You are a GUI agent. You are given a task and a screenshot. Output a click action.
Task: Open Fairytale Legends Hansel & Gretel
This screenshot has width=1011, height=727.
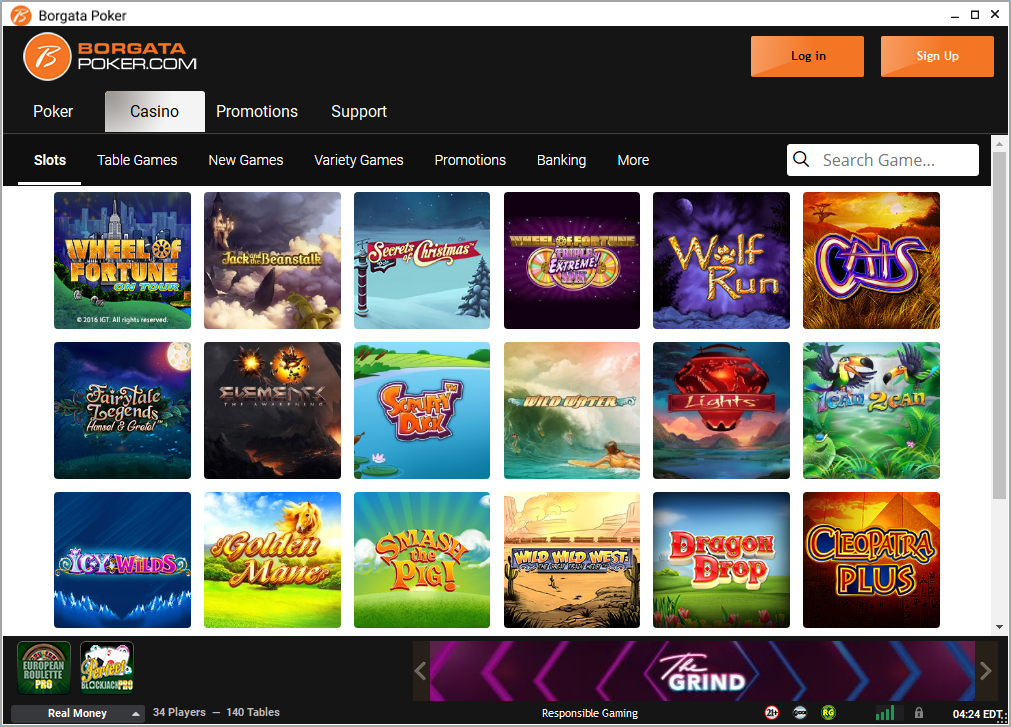[123, 411]
